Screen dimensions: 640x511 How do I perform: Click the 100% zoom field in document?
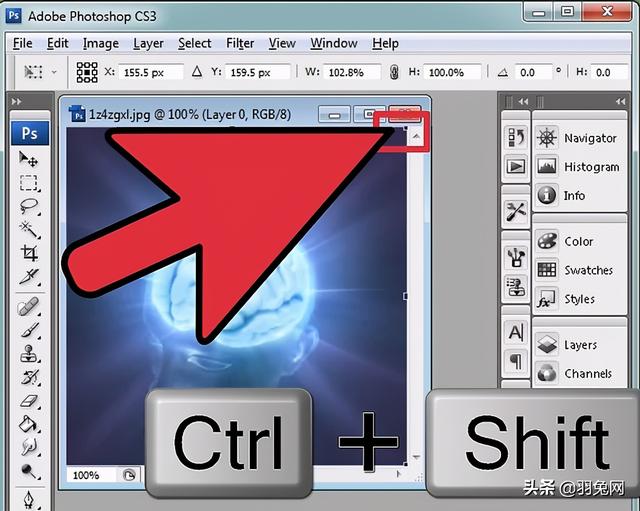pos(91,475)
